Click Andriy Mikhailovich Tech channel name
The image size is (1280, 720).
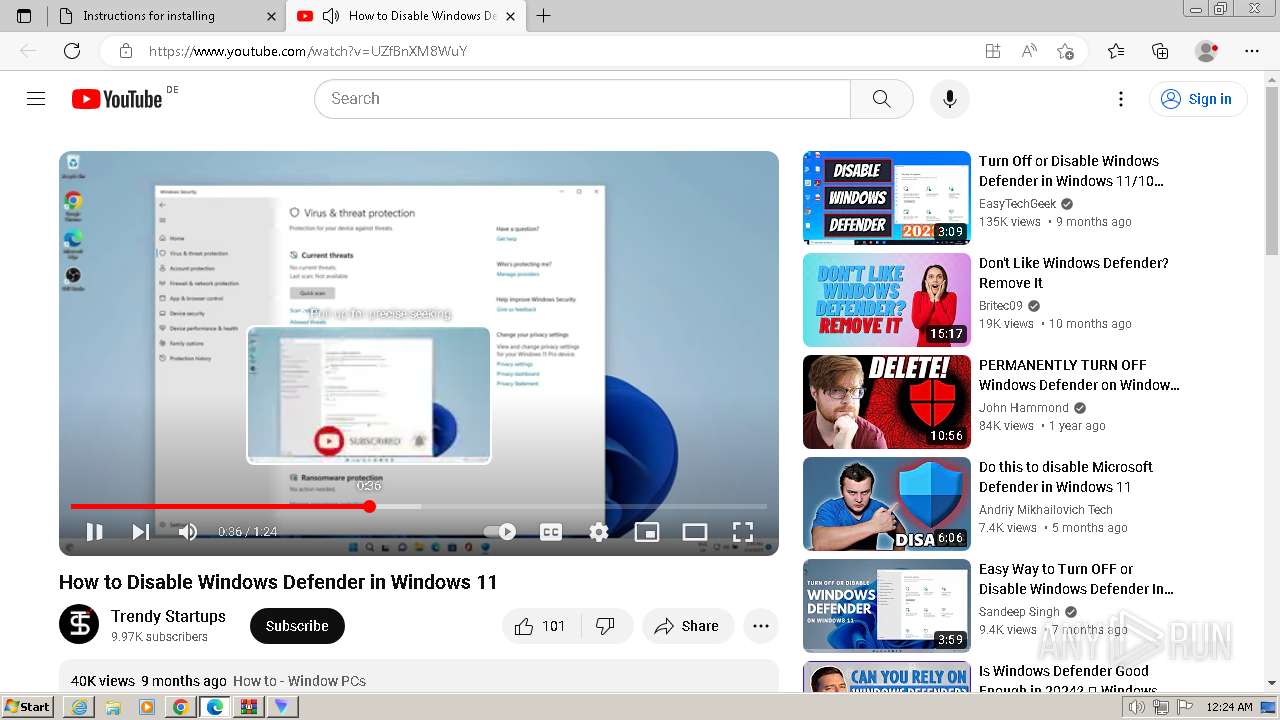tap(1046, 509)
